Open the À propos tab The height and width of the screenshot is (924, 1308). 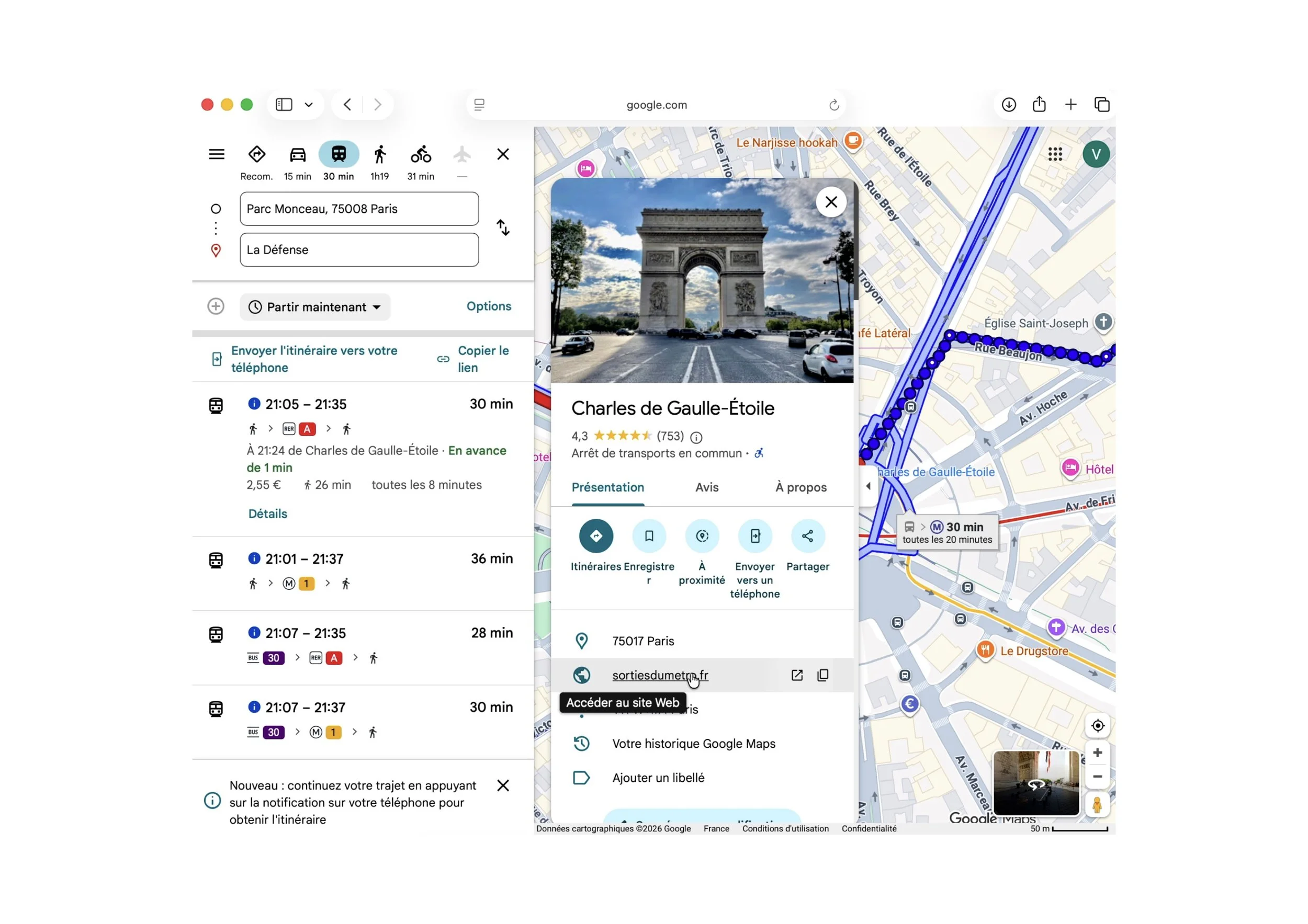(800, 487)
